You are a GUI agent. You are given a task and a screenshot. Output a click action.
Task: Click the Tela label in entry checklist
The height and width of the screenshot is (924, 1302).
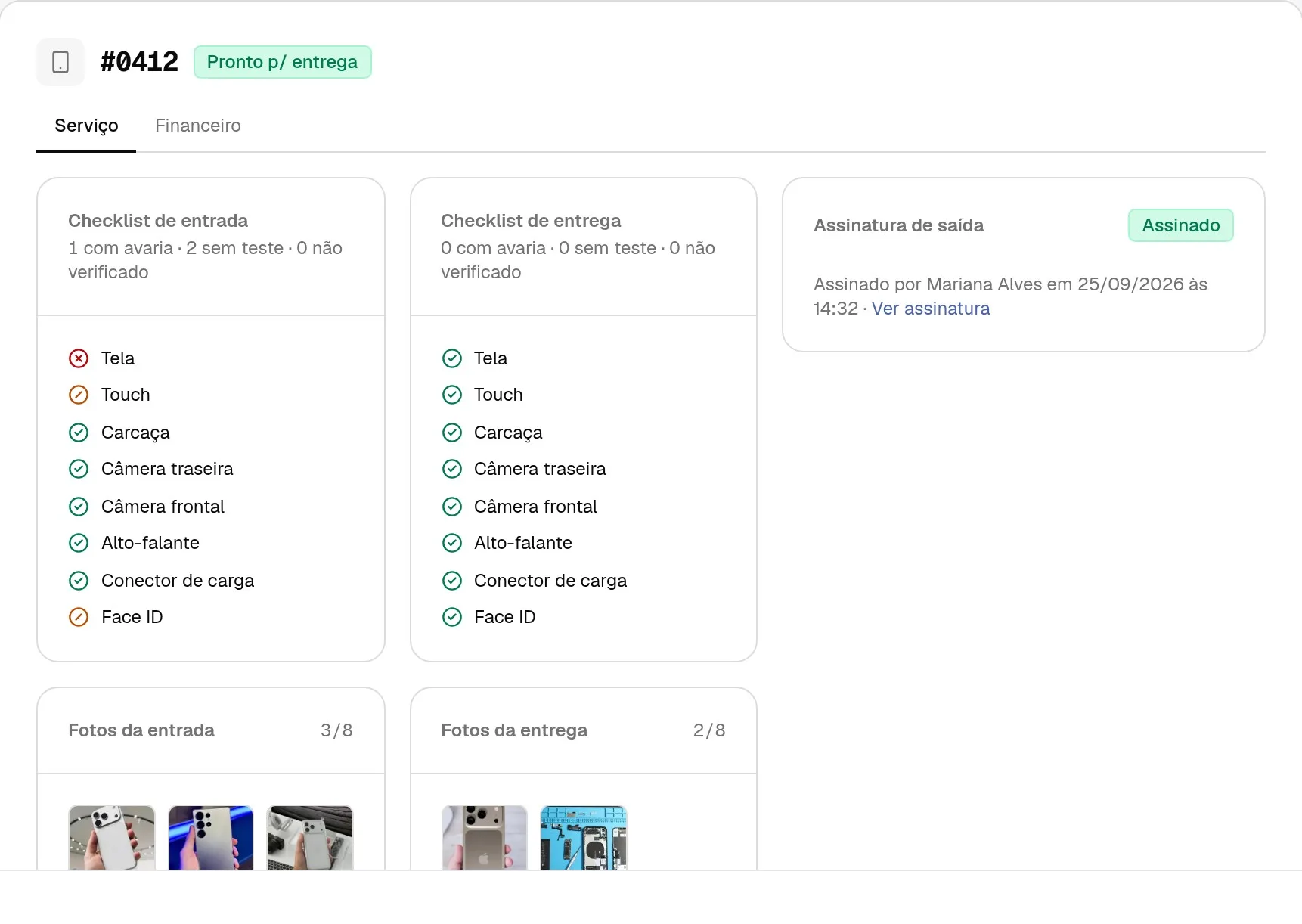[118, 358]
